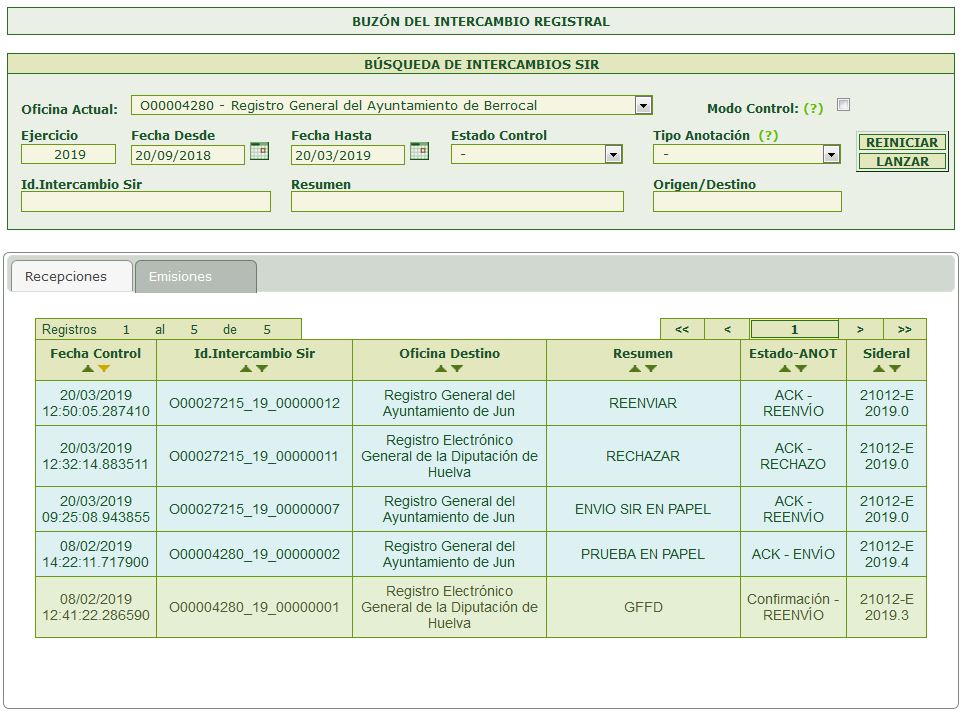Screen dimensions: 962x711
Task: Sort Sideral column descending
Action: [x=895, y=369]
